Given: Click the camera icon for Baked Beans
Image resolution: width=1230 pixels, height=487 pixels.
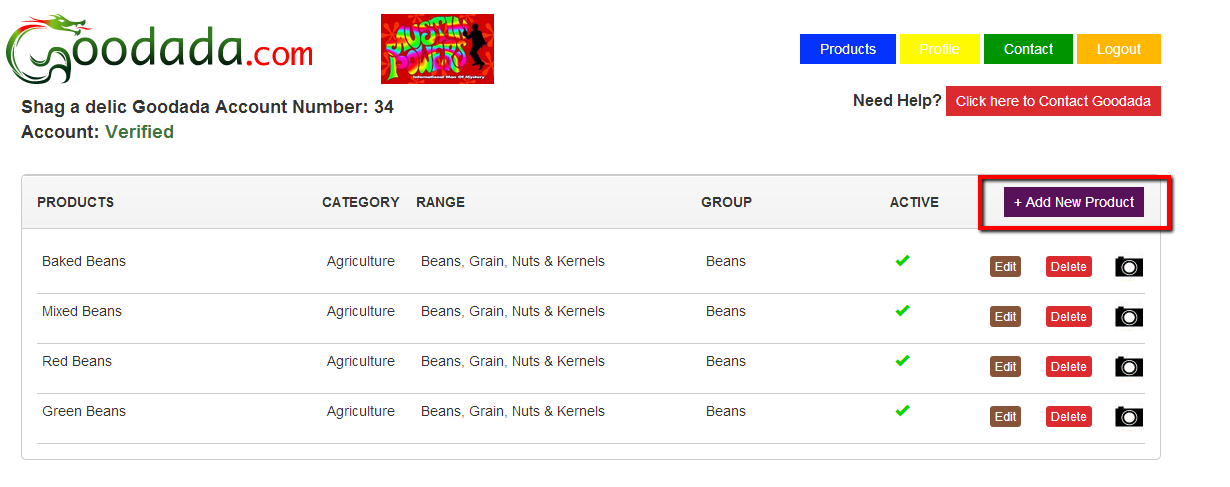Looking at the screenshot, I should 1128,267.
